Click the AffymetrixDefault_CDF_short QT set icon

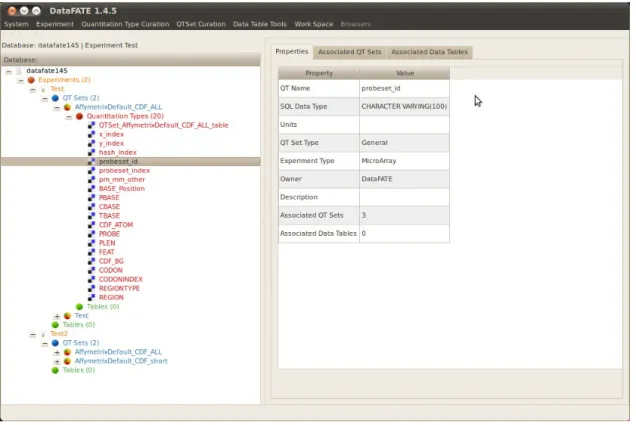67,361
